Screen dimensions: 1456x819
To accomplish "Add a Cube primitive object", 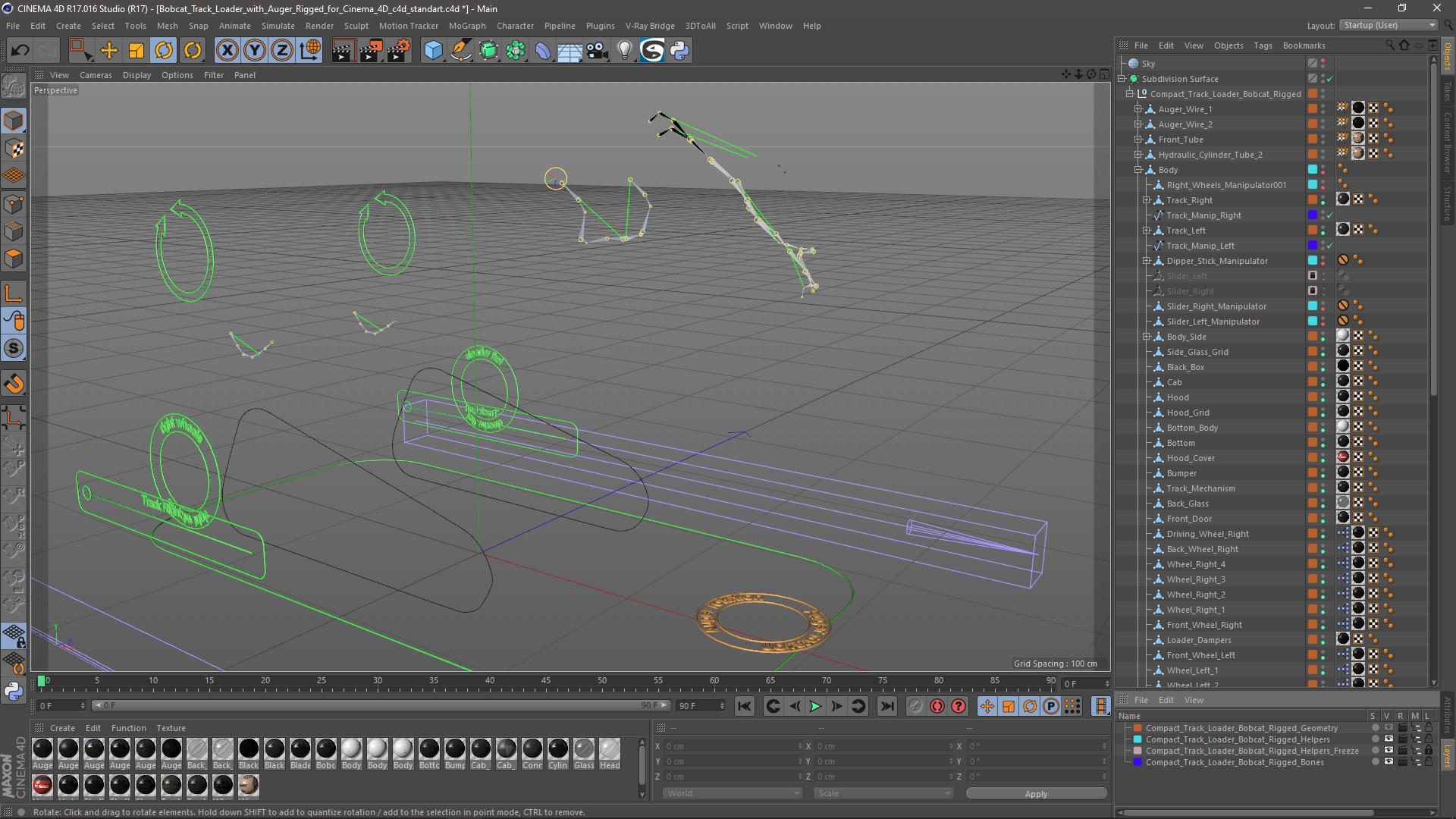I will pyautogui.click(x=433, y=51).
